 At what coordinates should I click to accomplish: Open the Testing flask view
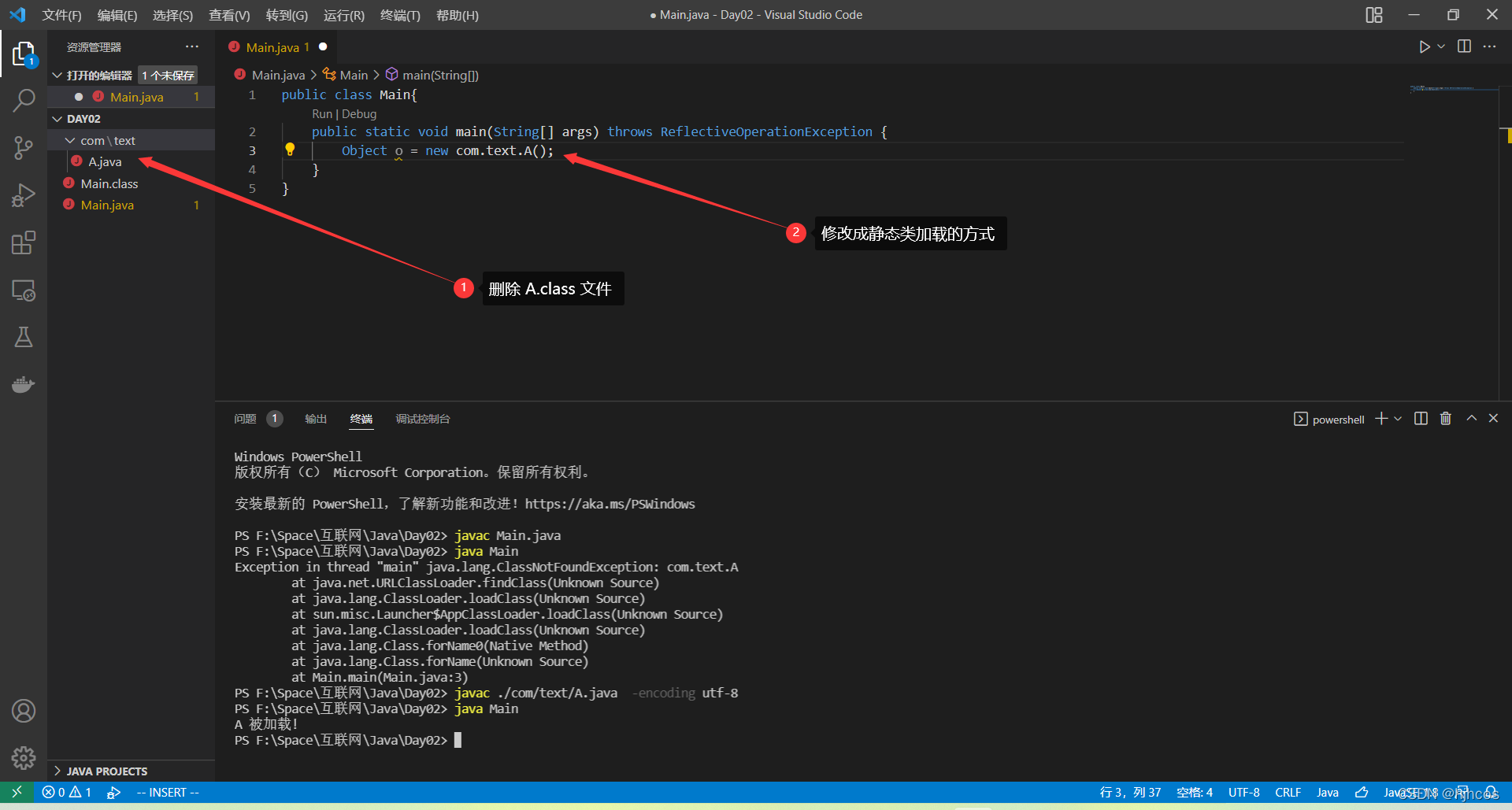24,337
